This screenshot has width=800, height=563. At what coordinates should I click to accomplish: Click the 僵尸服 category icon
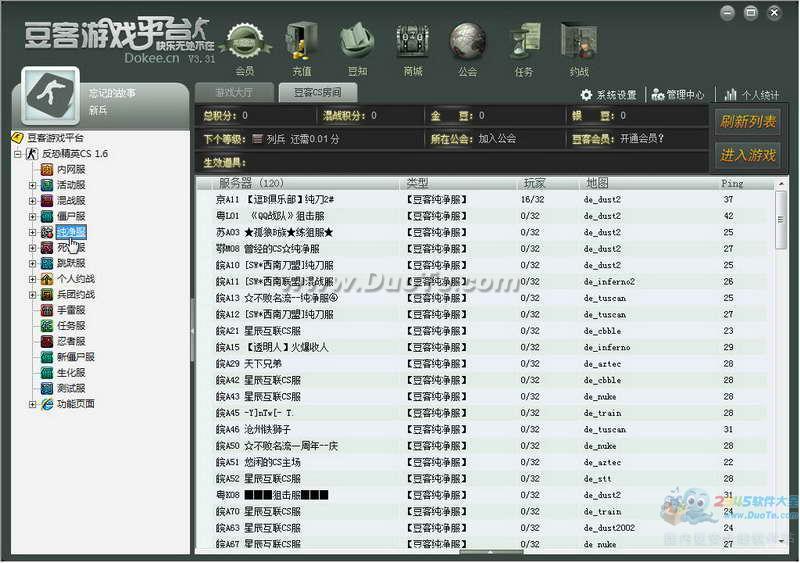[47, 216]
